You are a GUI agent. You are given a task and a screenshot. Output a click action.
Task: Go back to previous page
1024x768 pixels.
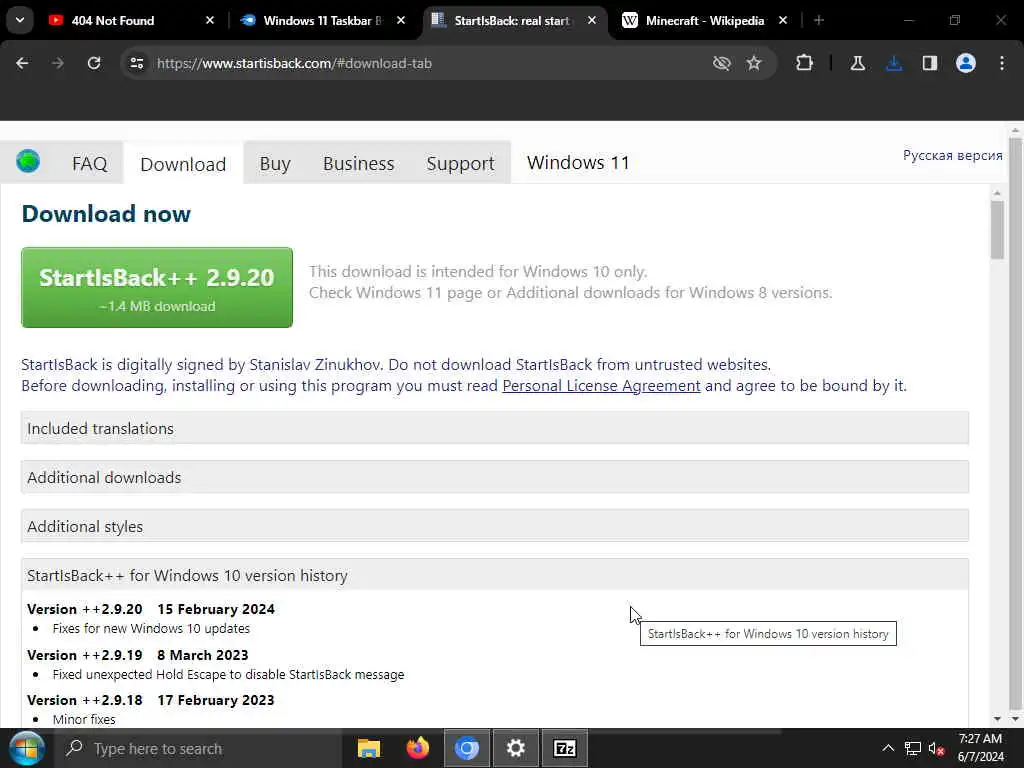[22, 63]
